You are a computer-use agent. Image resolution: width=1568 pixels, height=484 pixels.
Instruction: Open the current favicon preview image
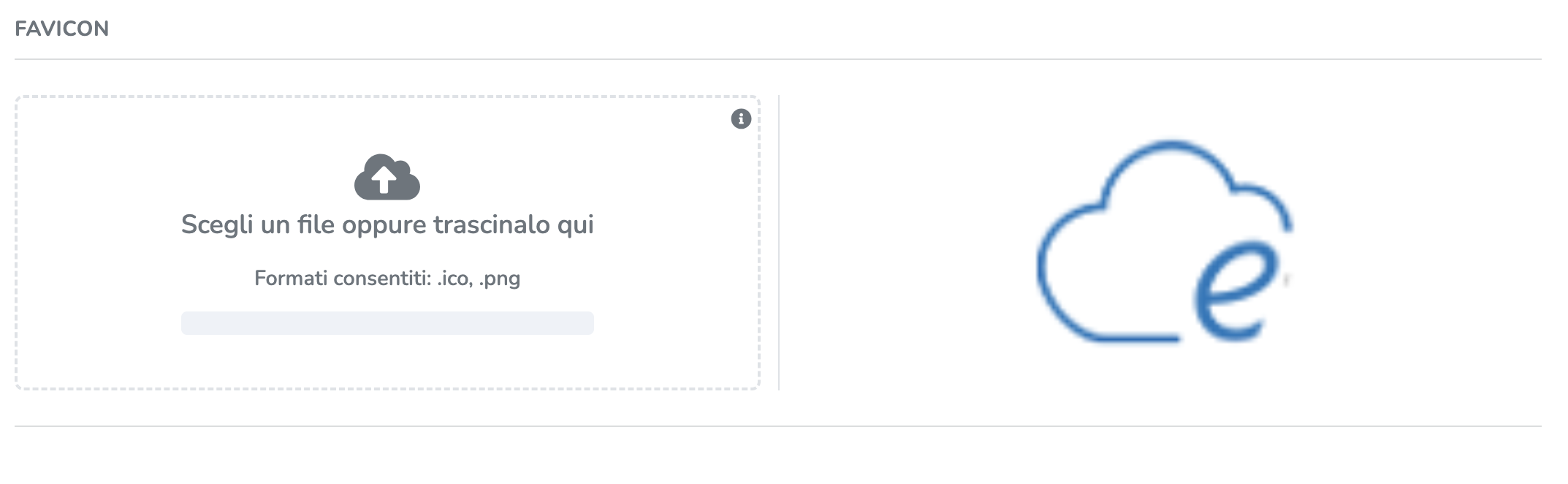point(1165,241)
